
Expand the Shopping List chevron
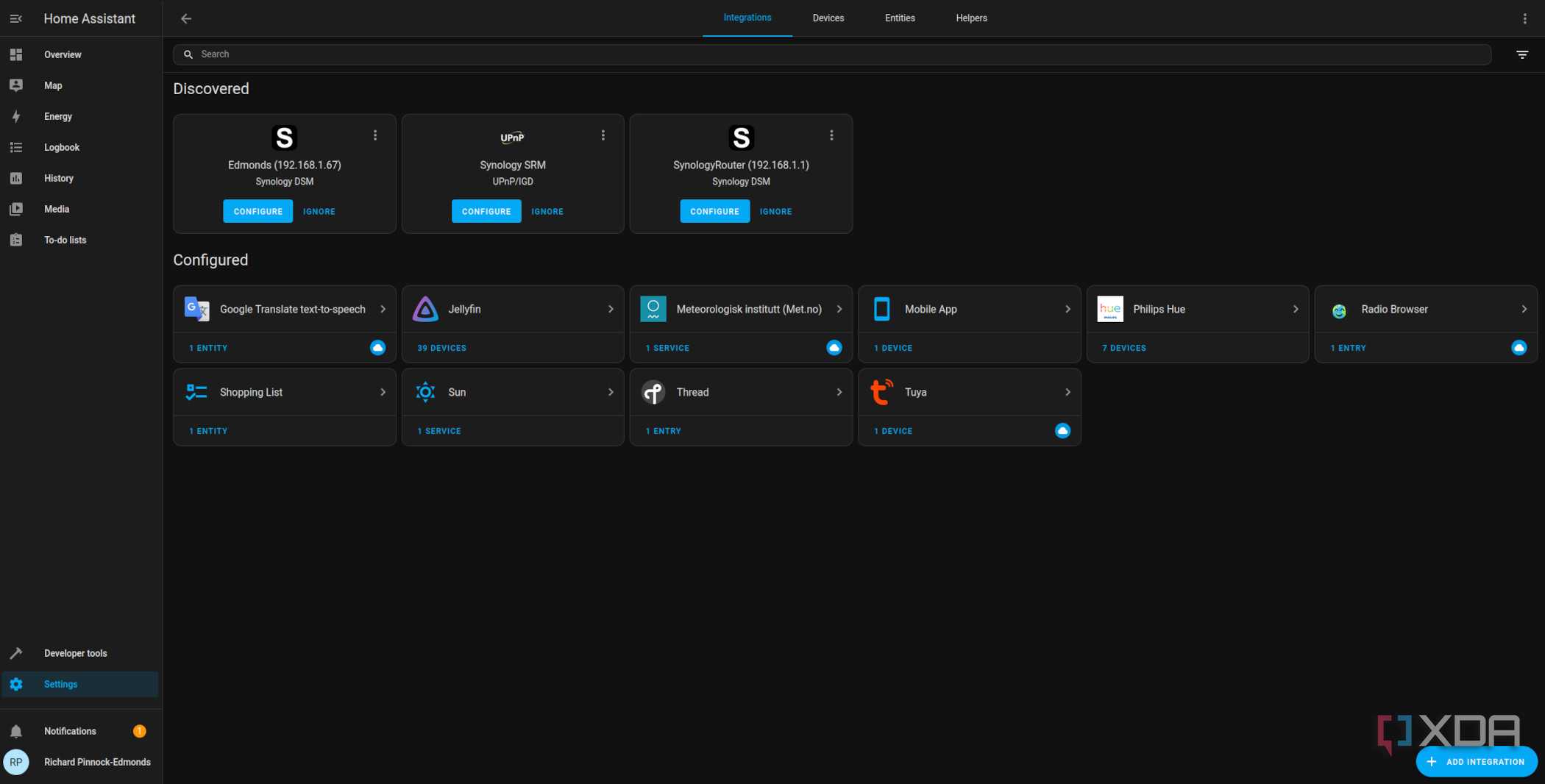tap(383, 392)
